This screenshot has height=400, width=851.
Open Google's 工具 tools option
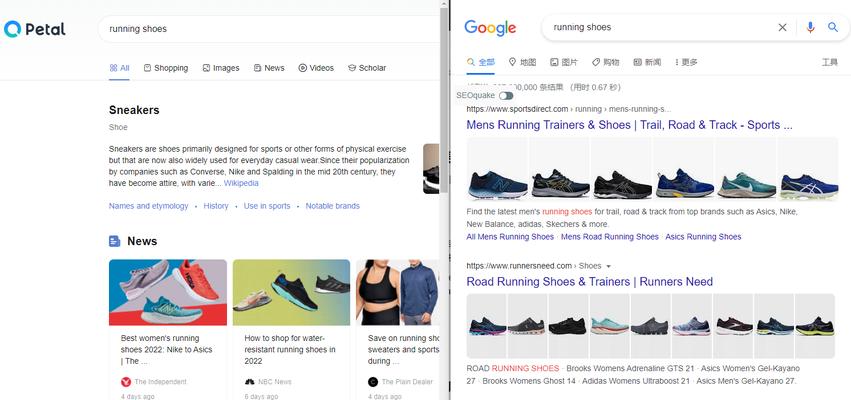point(829,62)
